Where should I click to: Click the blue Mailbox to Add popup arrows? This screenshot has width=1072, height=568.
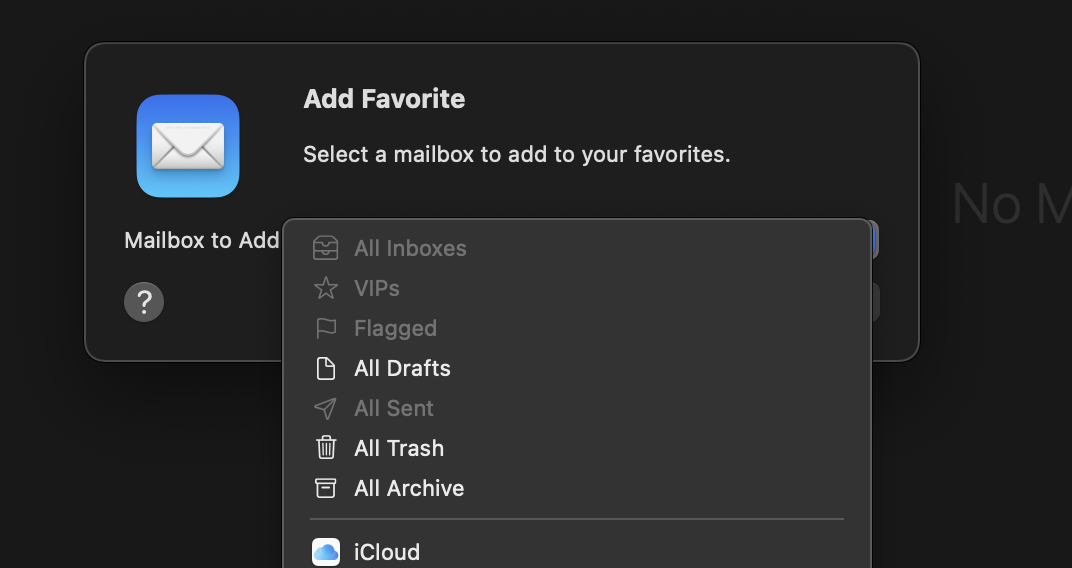874,240
